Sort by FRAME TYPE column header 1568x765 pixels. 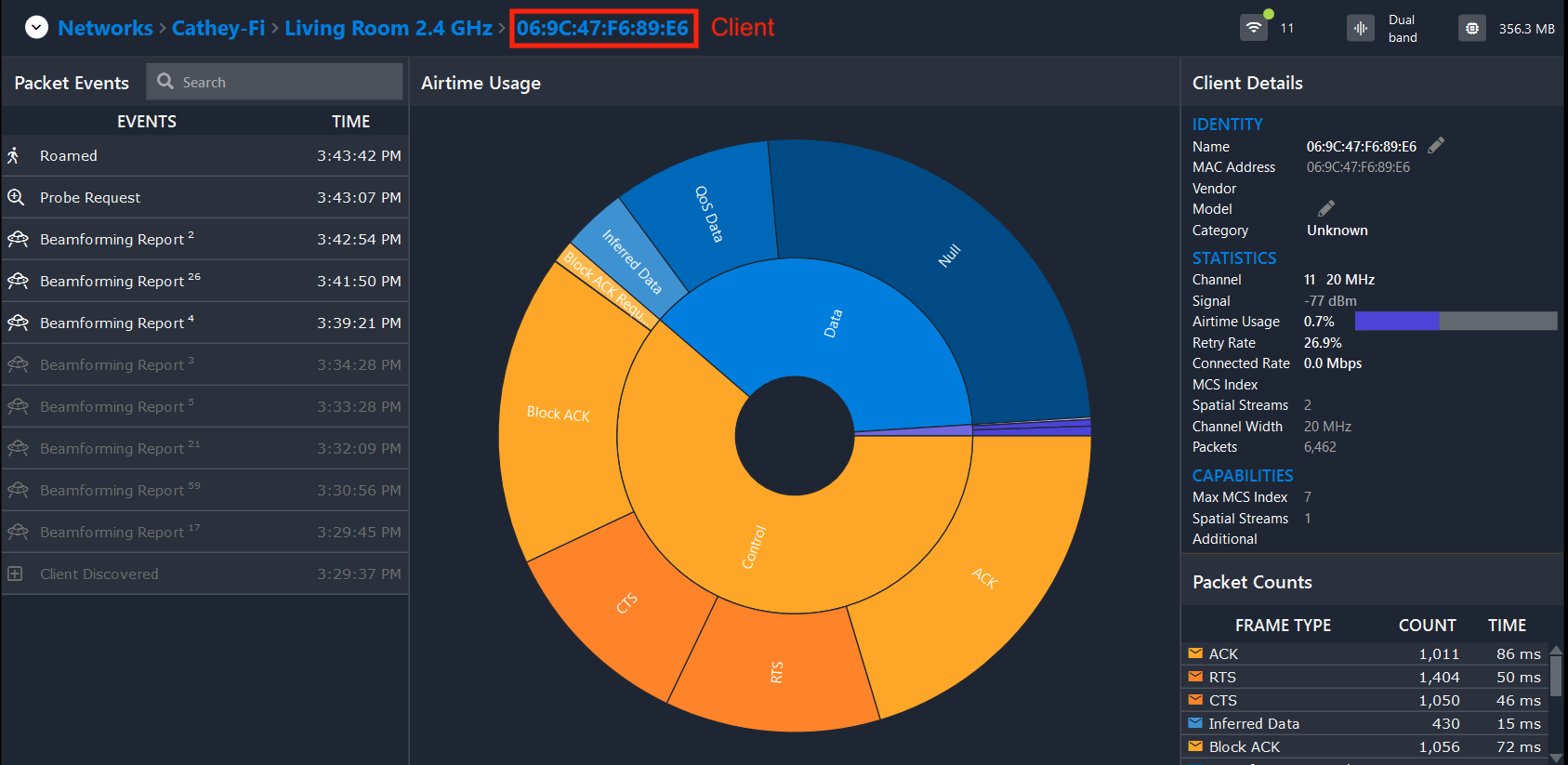[1283, 626]
